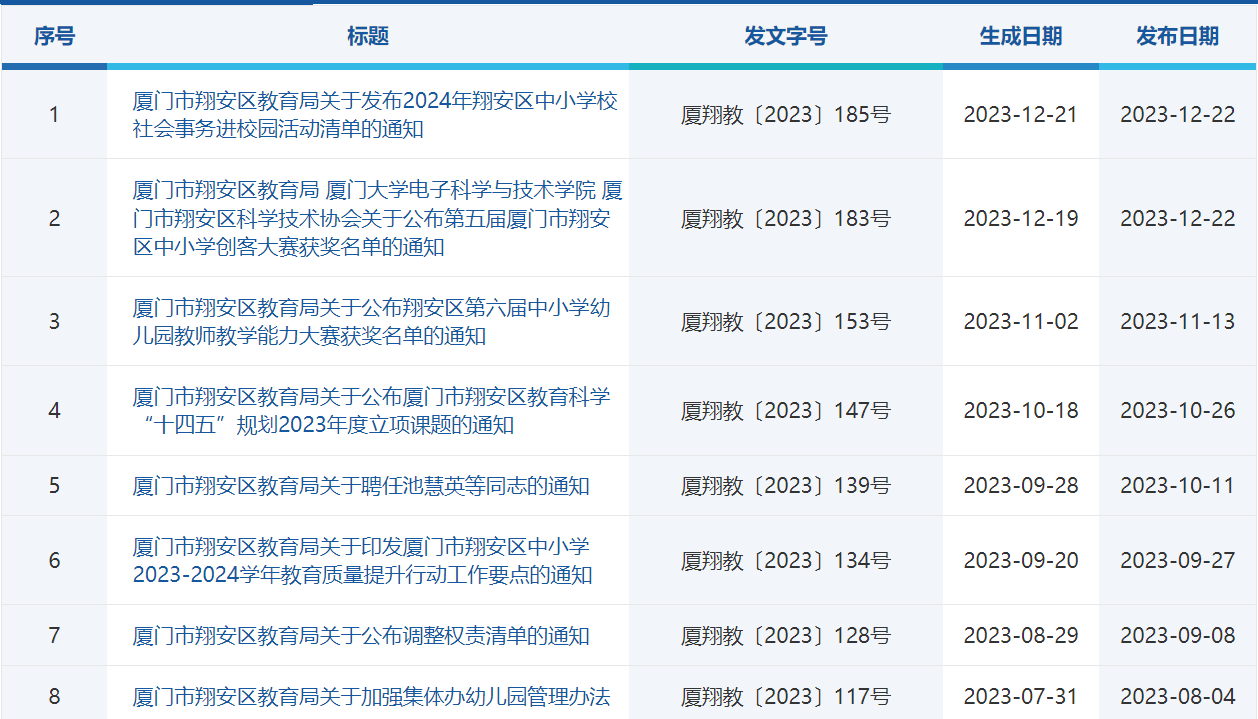Open notice on 加强集体办幼儿园管理办法
1258x719 pixels.
click(x=371, y=697)
